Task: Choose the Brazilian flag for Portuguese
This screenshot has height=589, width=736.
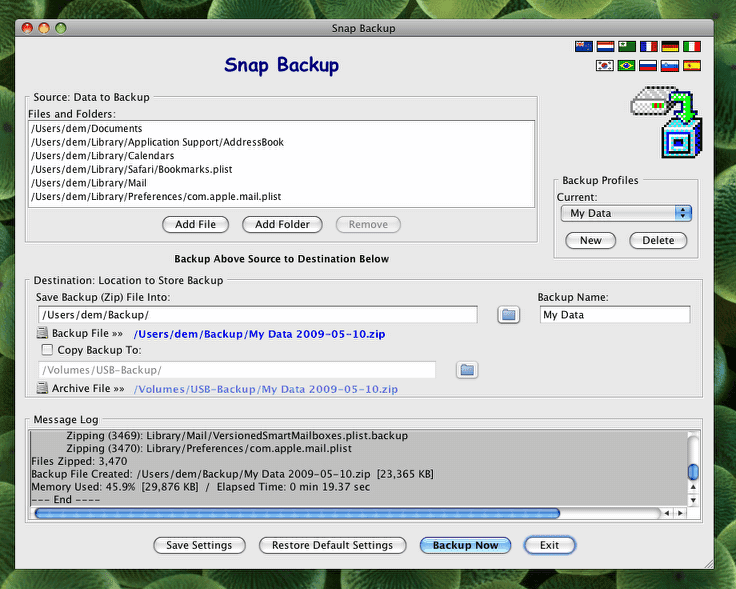Action: pyautogui.click(x=626, y=65)
